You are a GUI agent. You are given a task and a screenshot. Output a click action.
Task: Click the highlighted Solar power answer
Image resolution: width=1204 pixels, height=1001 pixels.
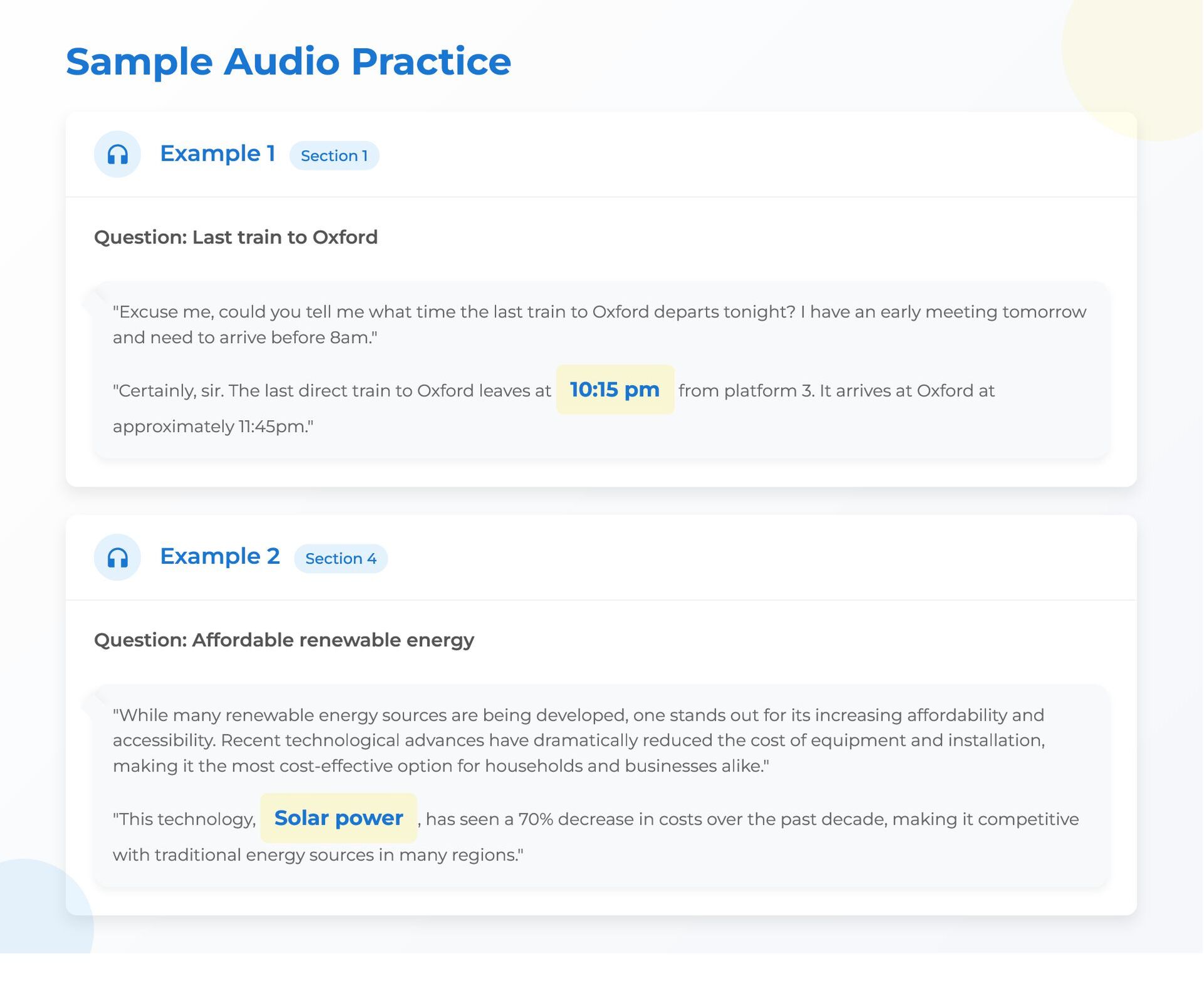pos(339,818)
